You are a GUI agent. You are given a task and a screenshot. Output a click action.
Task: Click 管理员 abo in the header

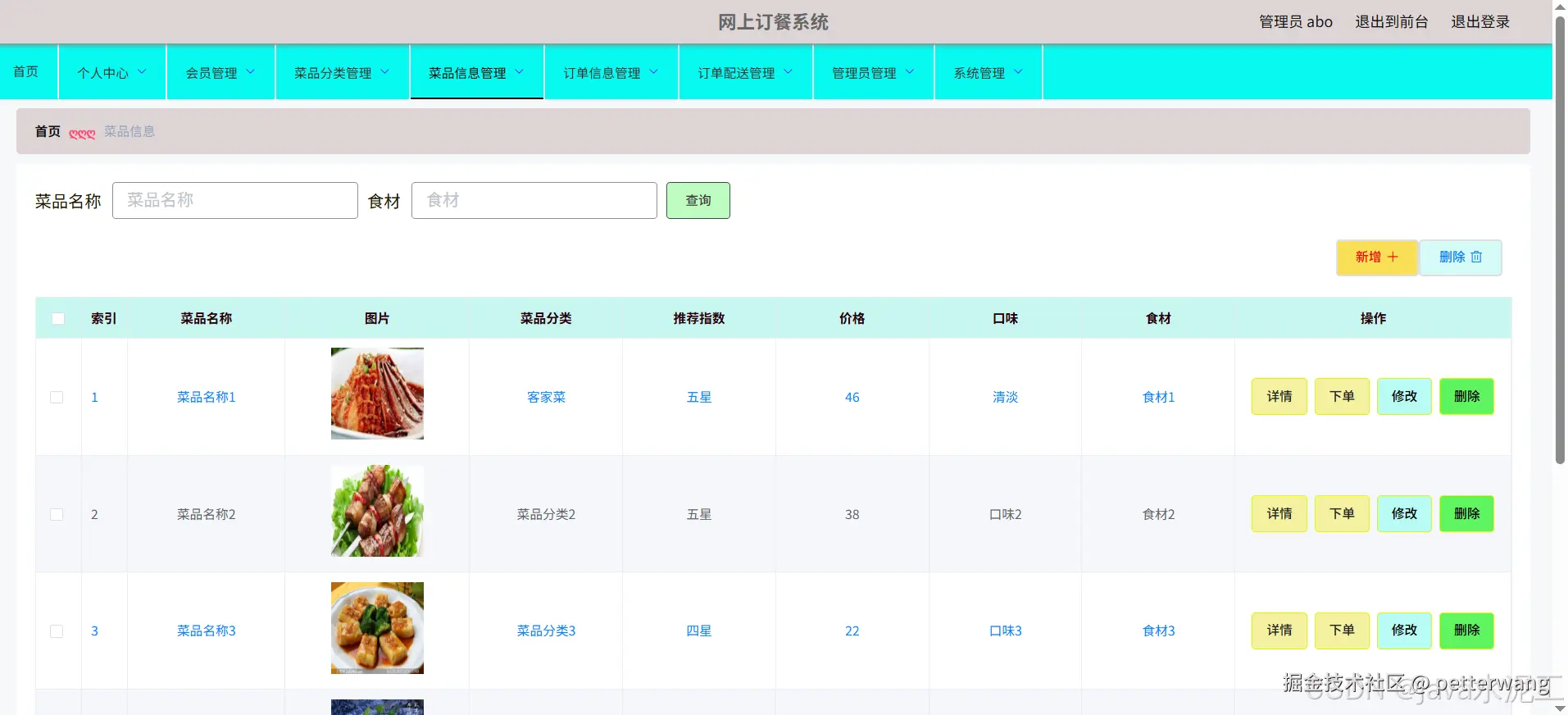click(1296, 22)
